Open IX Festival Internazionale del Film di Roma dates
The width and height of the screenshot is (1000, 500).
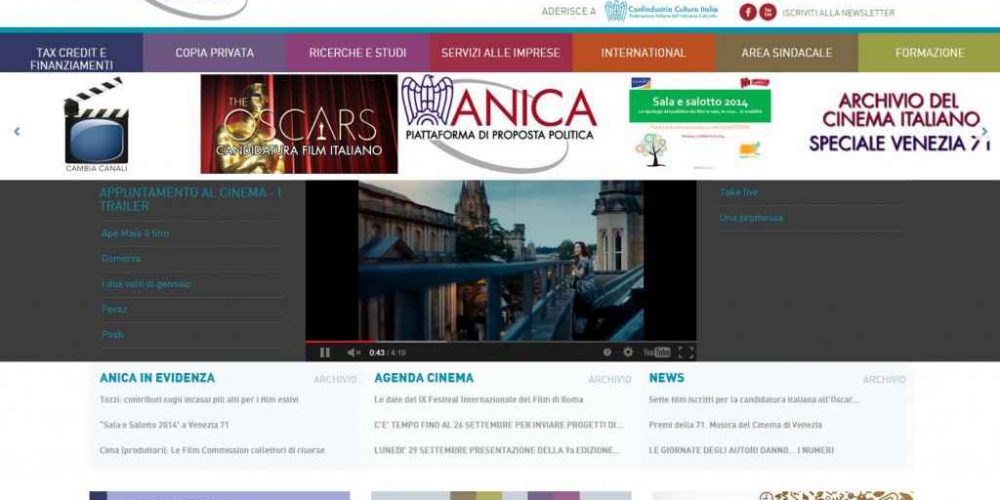tap(478, 399)
